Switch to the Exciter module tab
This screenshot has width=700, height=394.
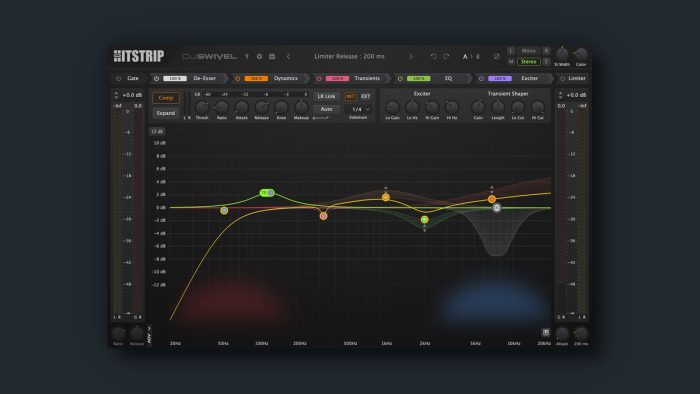coord(529,79)
